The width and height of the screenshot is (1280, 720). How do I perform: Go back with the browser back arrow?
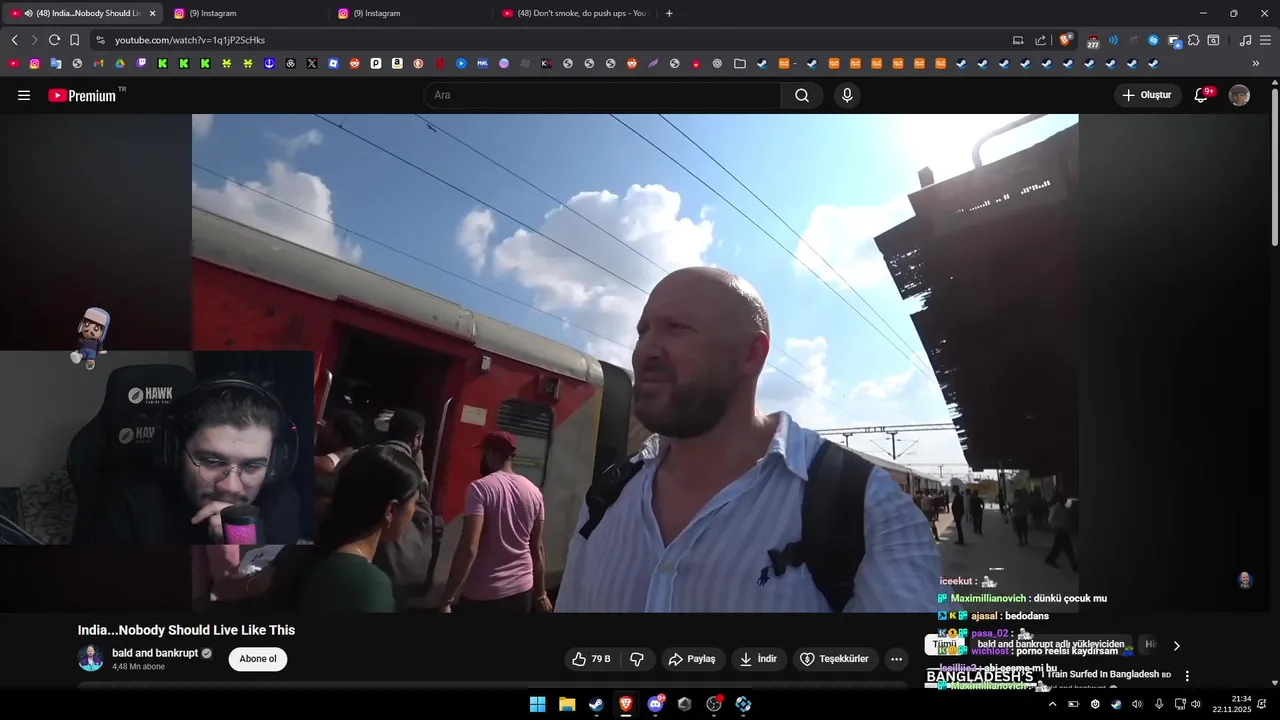pyautogui.click(x=14, y=40)
